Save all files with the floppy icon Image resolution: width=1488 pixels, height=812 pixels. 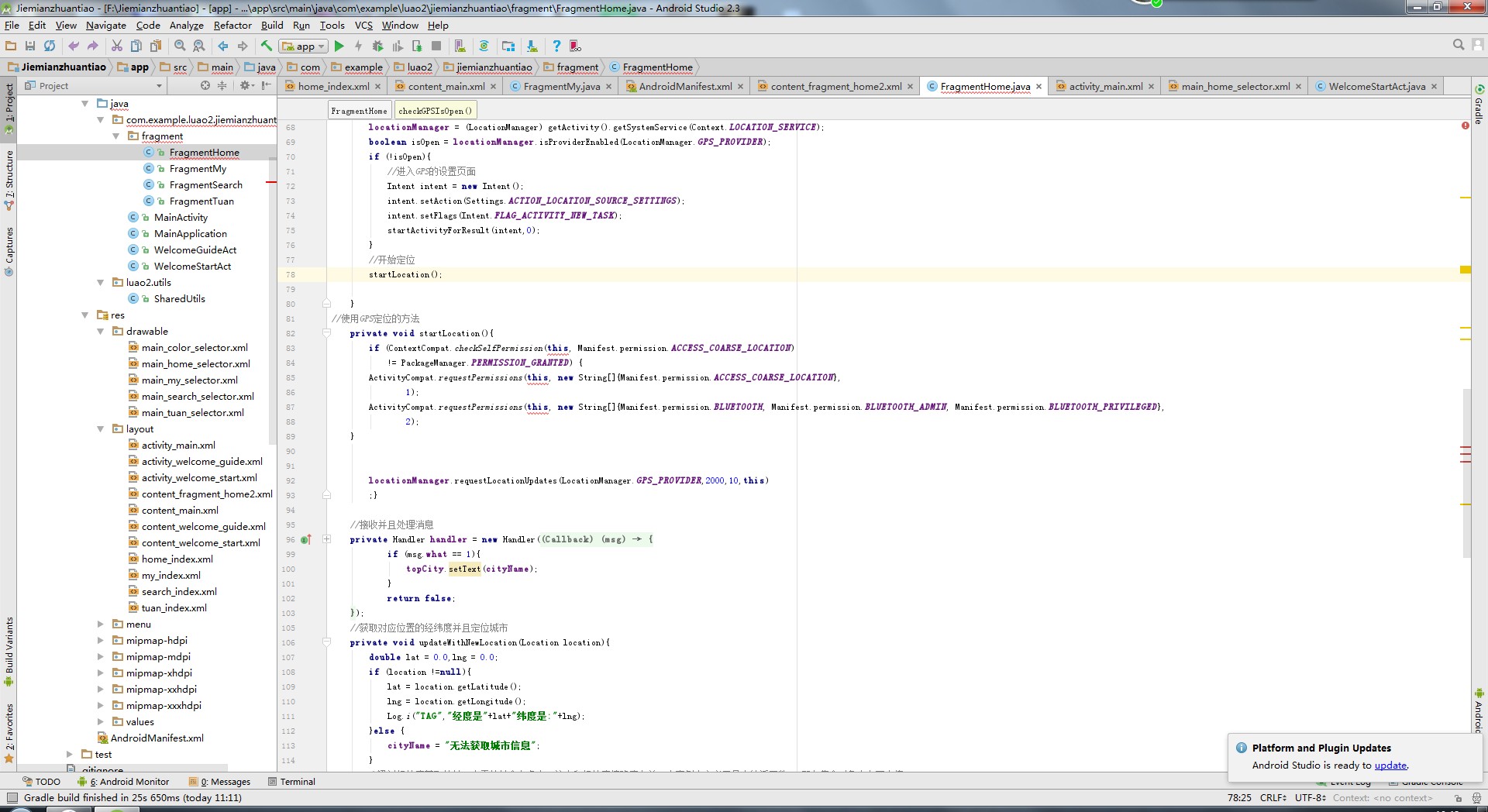[x=30, y=46]
